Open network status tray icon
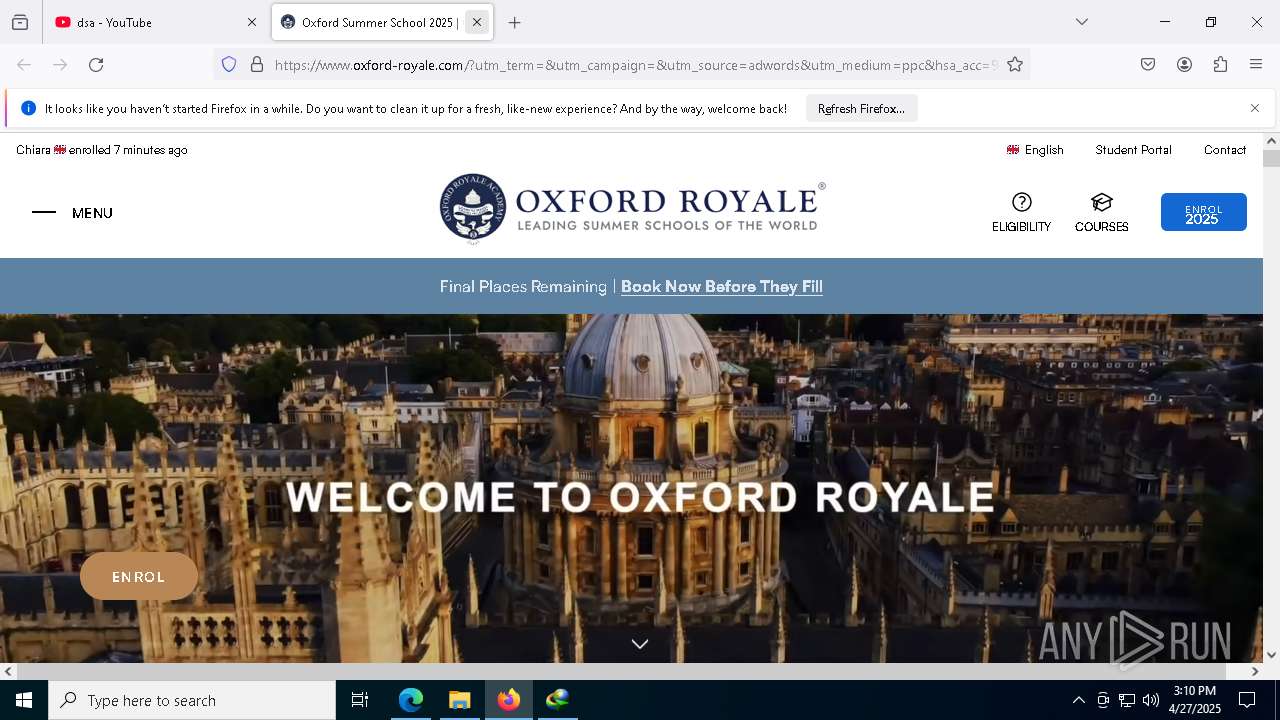Viewport: 1280px width, 720px height. click(1127, 700)
